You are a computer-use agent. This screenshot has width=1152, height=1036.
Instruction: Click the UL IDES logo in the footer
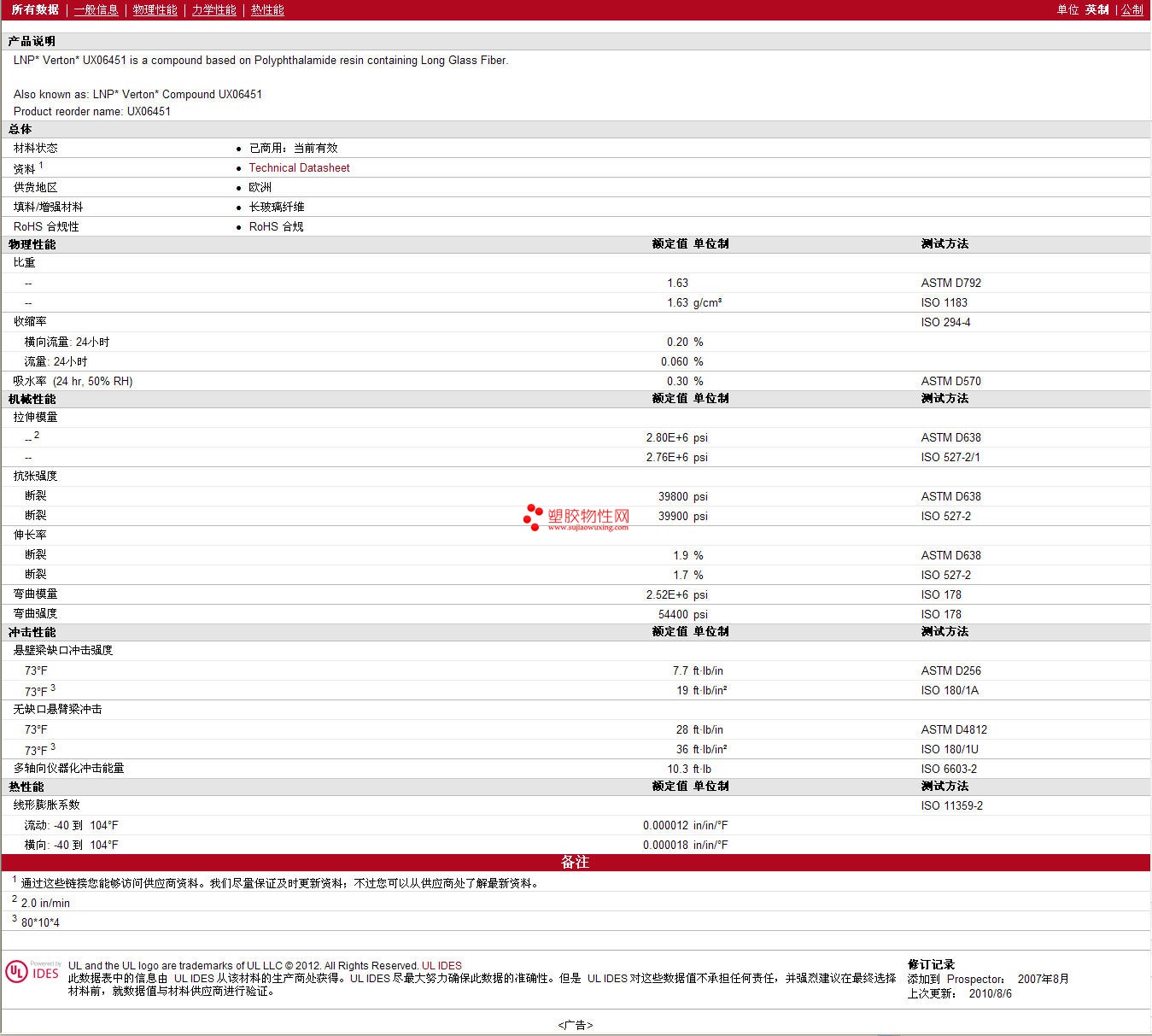click(x=33, y=972)
